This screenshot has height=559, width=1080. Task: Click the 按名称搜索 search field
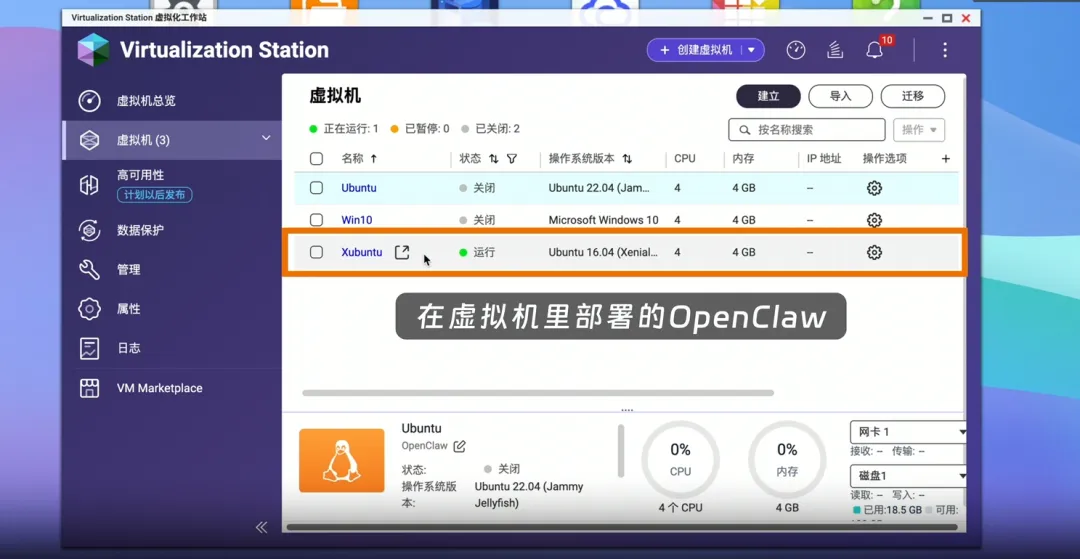tap(807, 129)
